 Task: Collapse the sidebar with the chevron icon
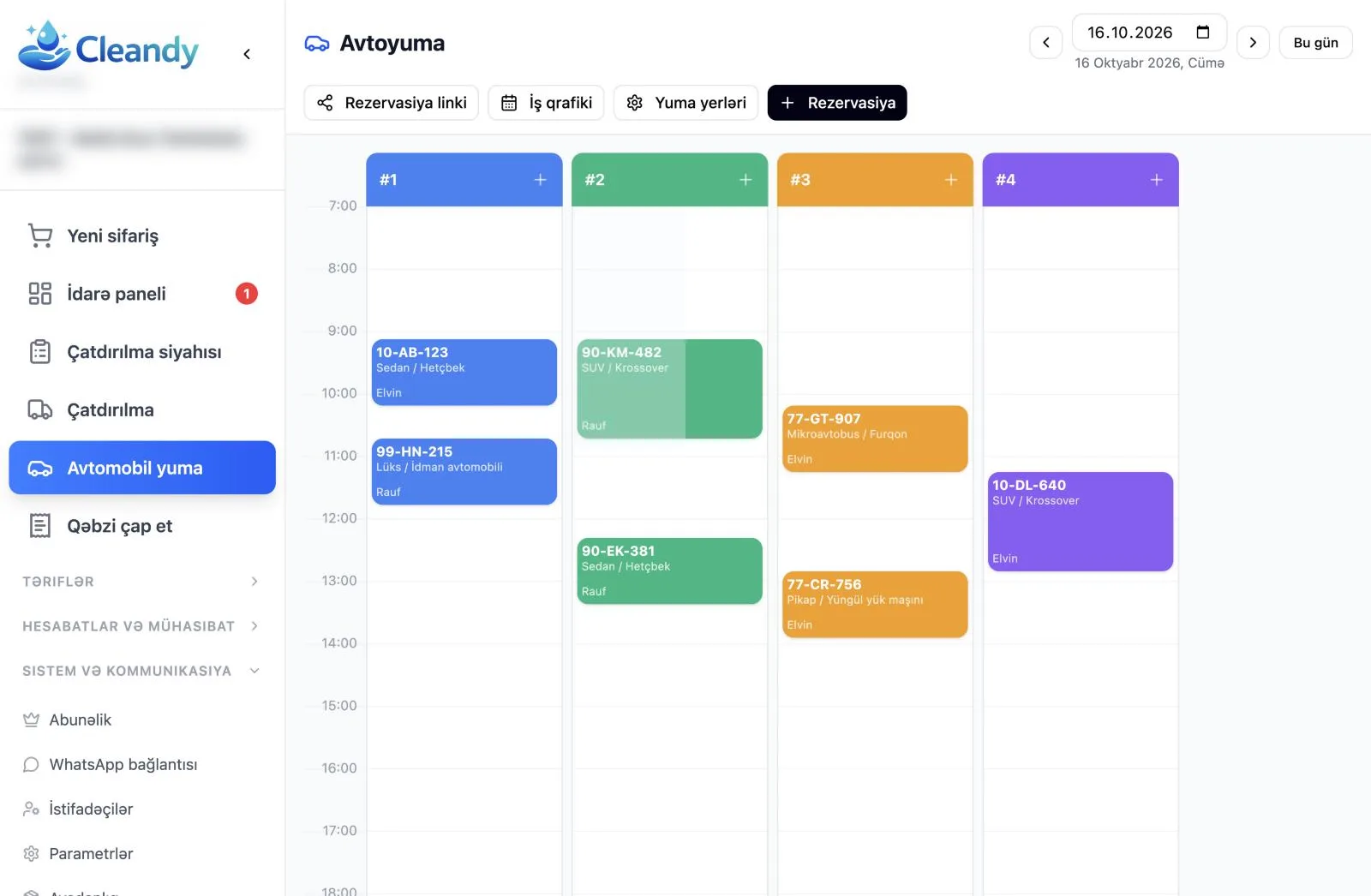click(x=247, y=54)
